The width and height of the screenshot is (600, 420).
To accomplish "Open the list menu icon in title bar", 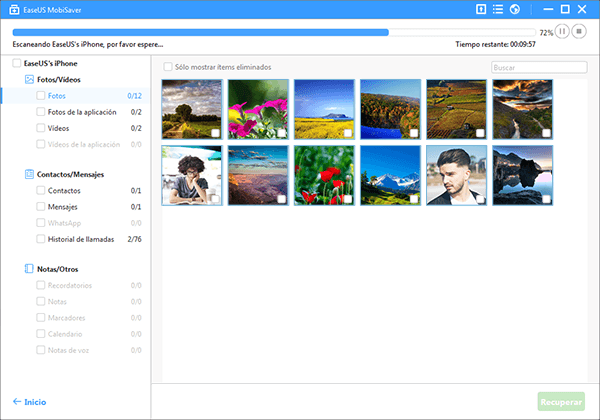I will (x=498, y=9).
